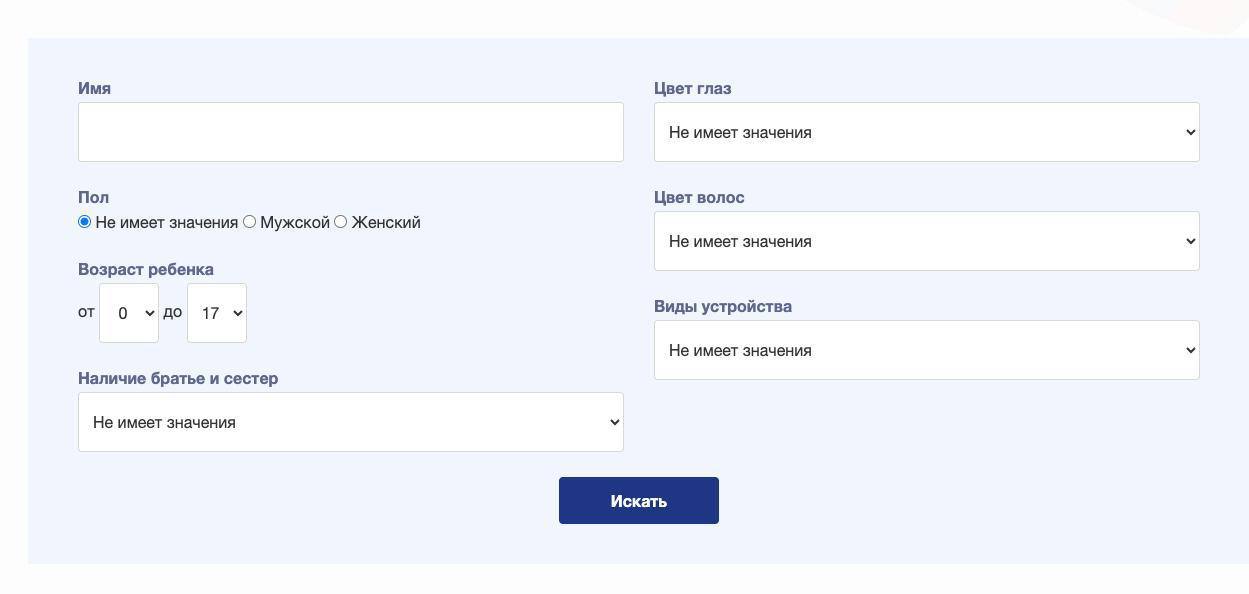Open the maximum age dropdown showing 17
The image size is (1249, 594).
coord(217,313)
